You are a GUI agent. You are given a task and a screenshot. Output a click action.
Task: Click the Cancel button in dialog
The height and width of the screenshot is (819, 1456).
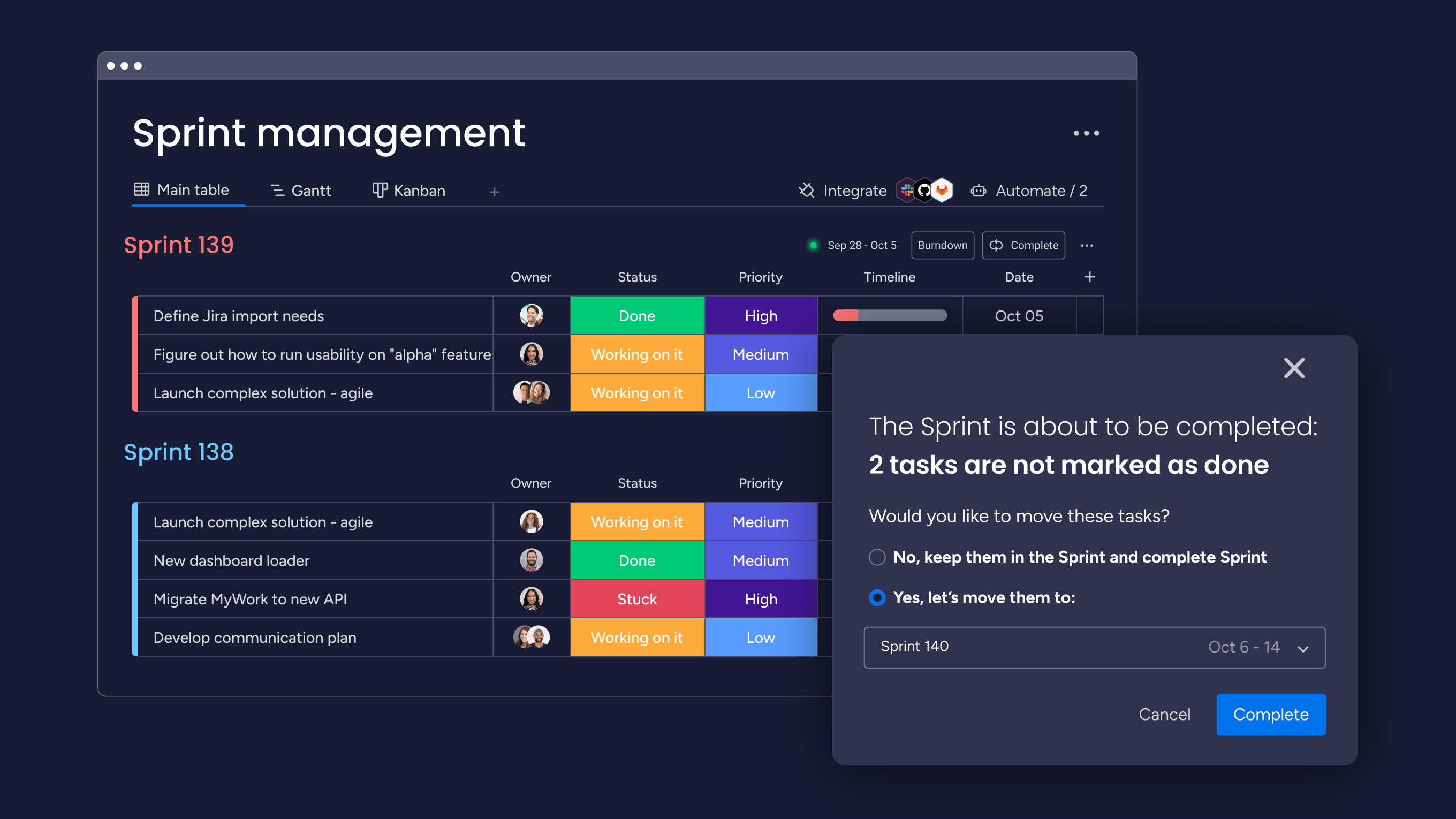[x=1163, y=714]
